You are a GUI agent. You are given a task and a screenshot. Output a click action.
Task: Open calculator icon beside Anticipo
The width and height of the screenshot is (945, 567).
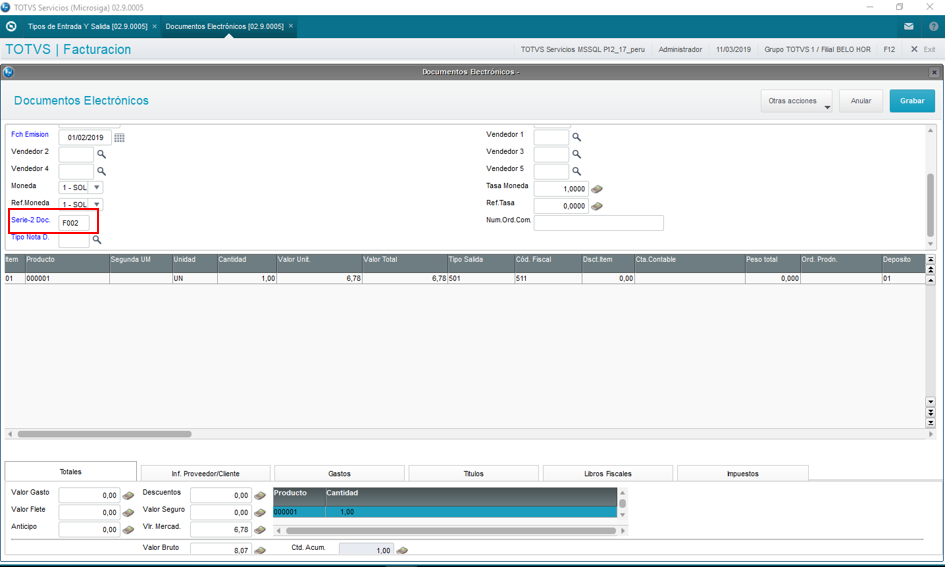pyautogui.click(x=128, y=530)
